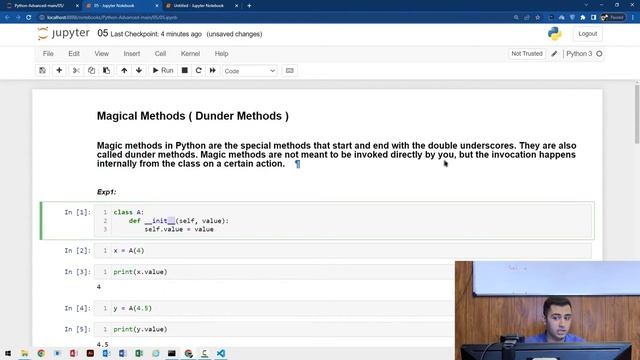Open the Windows Start menu

tap(8, 353)
